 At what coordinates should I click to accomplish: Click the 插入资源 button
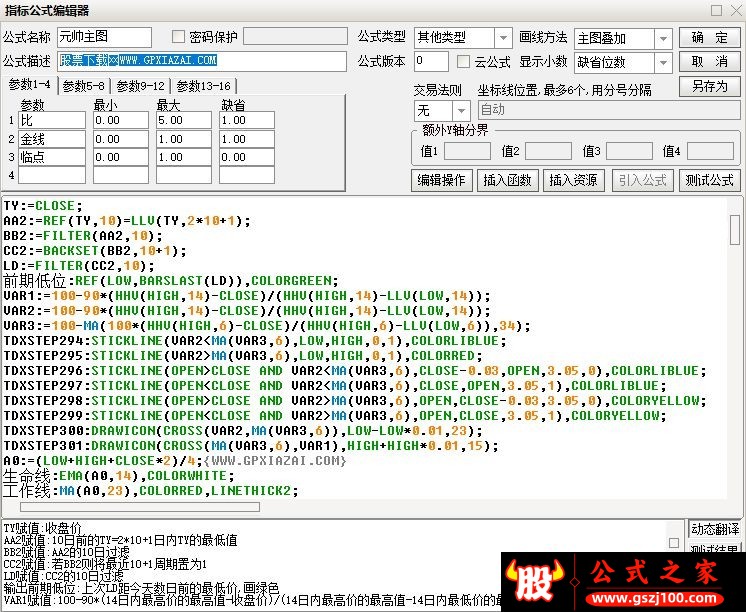pos(572,180)
